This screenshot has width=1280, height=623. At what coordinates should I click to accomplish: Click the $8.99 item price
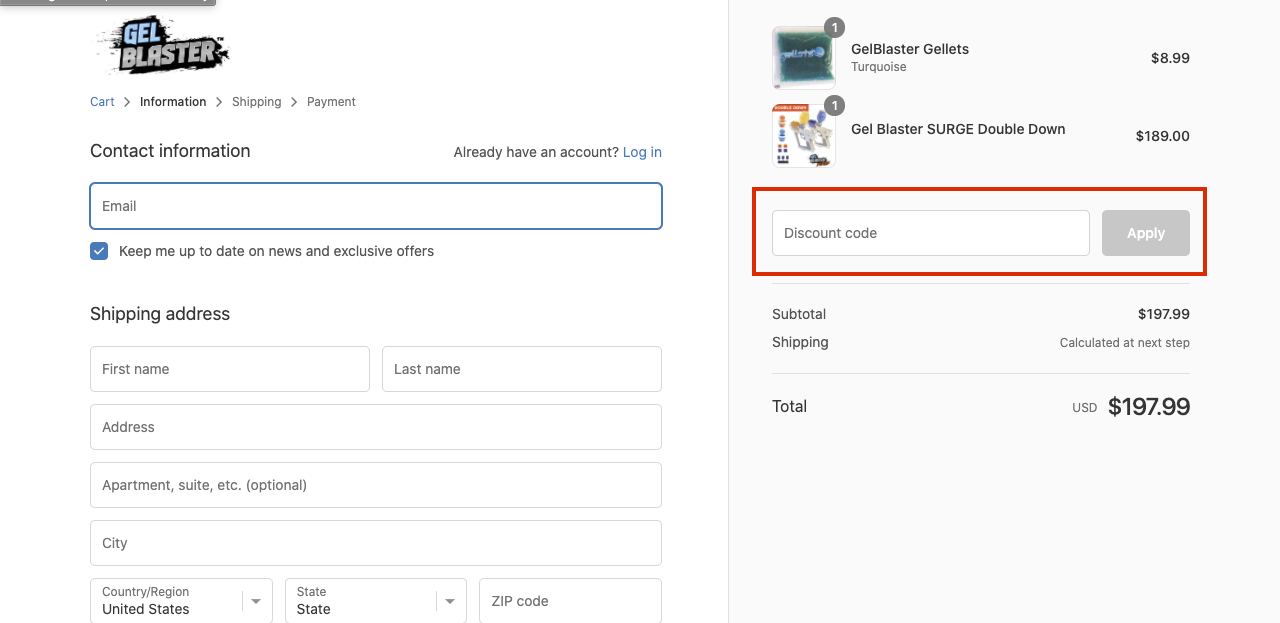1170,58
